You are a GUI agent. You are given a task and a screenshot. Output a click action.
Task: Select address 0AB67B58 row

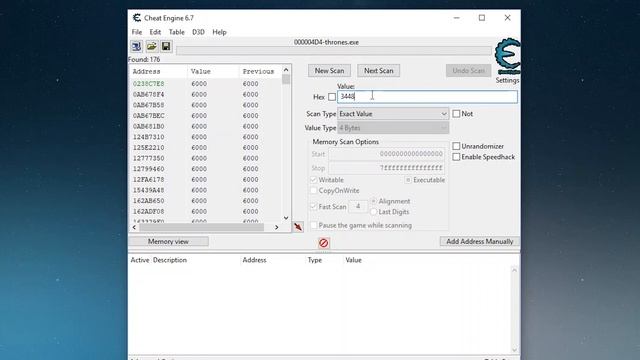pos(205,105)
